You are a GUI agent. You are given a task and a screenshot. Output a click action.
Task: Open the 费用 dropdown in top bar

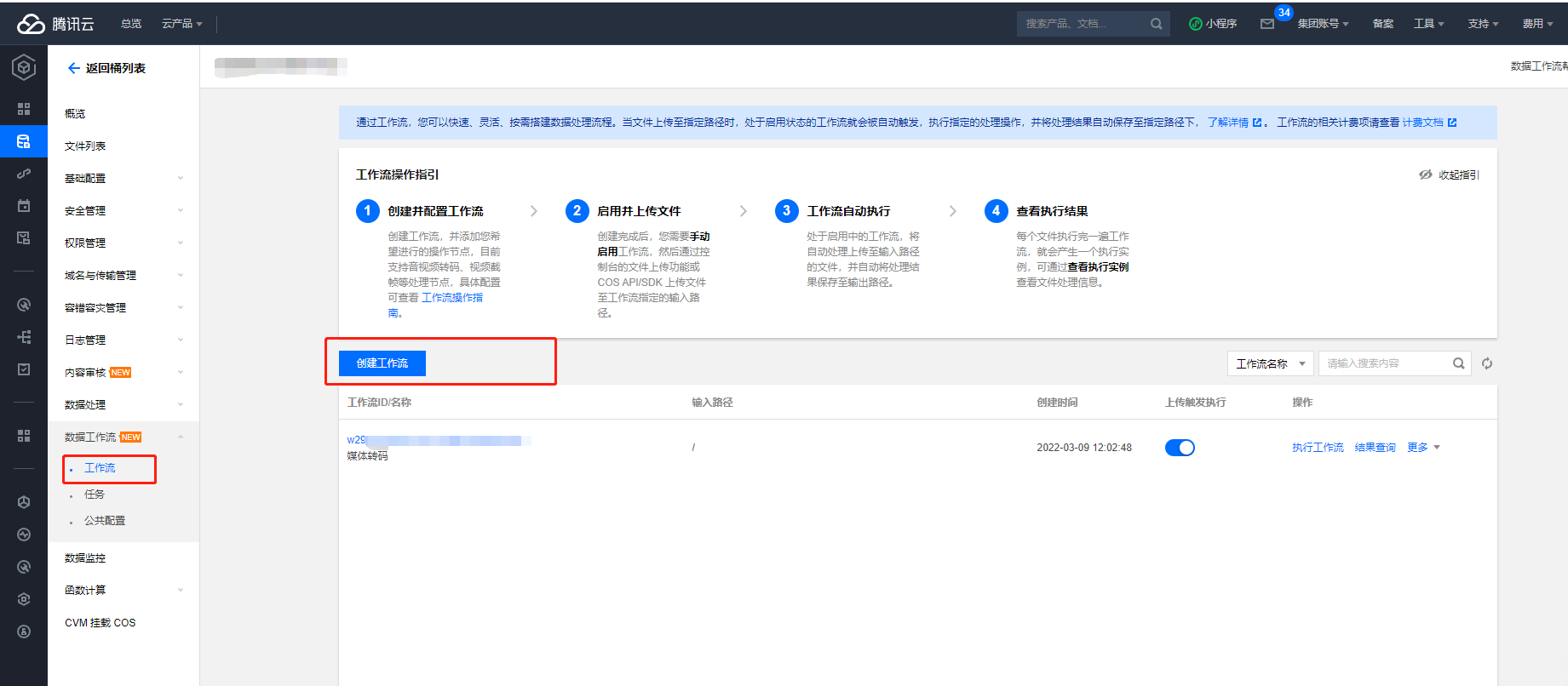coord(1537,24)
